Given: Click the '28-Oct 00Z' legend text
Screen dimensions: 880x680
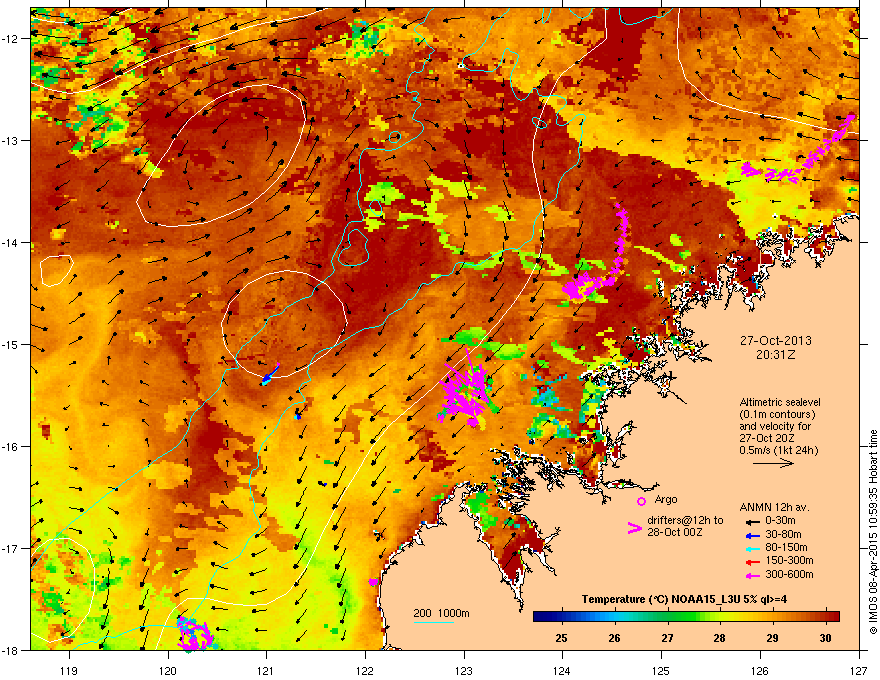Looking at the screenshot, I should [675, 532].
